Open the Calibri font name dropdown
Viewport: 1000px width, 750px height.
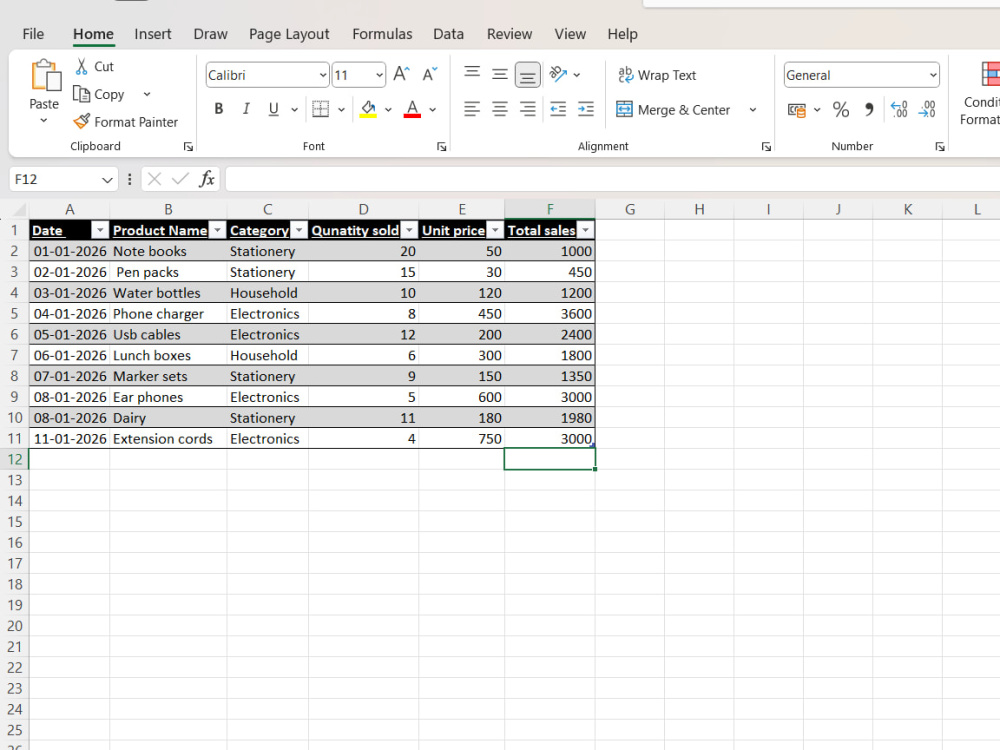tap(323, 75)
